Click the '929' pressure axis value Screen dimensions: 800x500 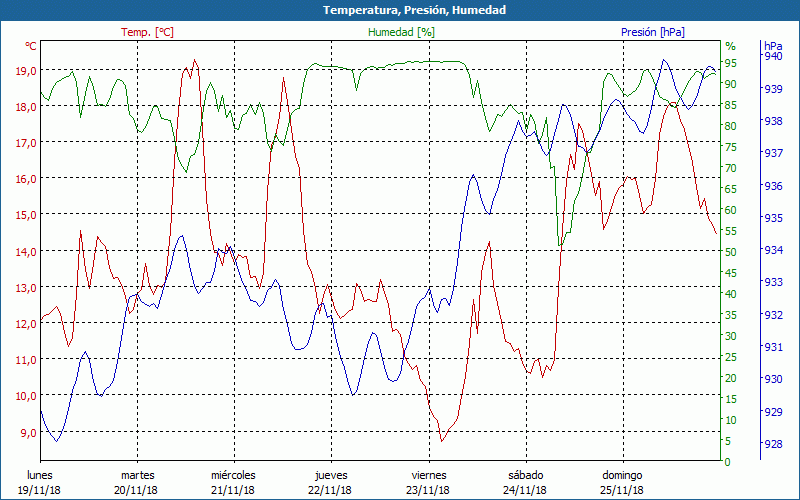tap(773, 412)
